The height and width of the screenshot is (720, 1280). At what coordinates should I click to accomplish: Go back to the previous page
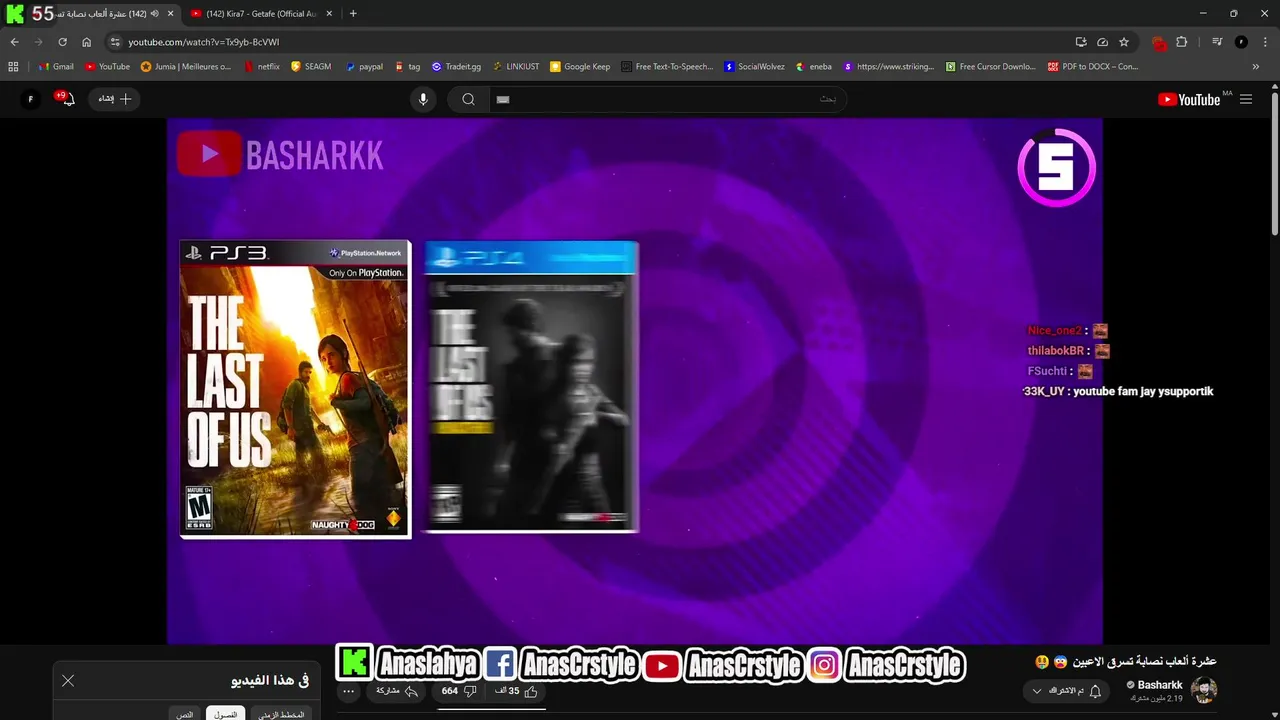tap(14, 42)
